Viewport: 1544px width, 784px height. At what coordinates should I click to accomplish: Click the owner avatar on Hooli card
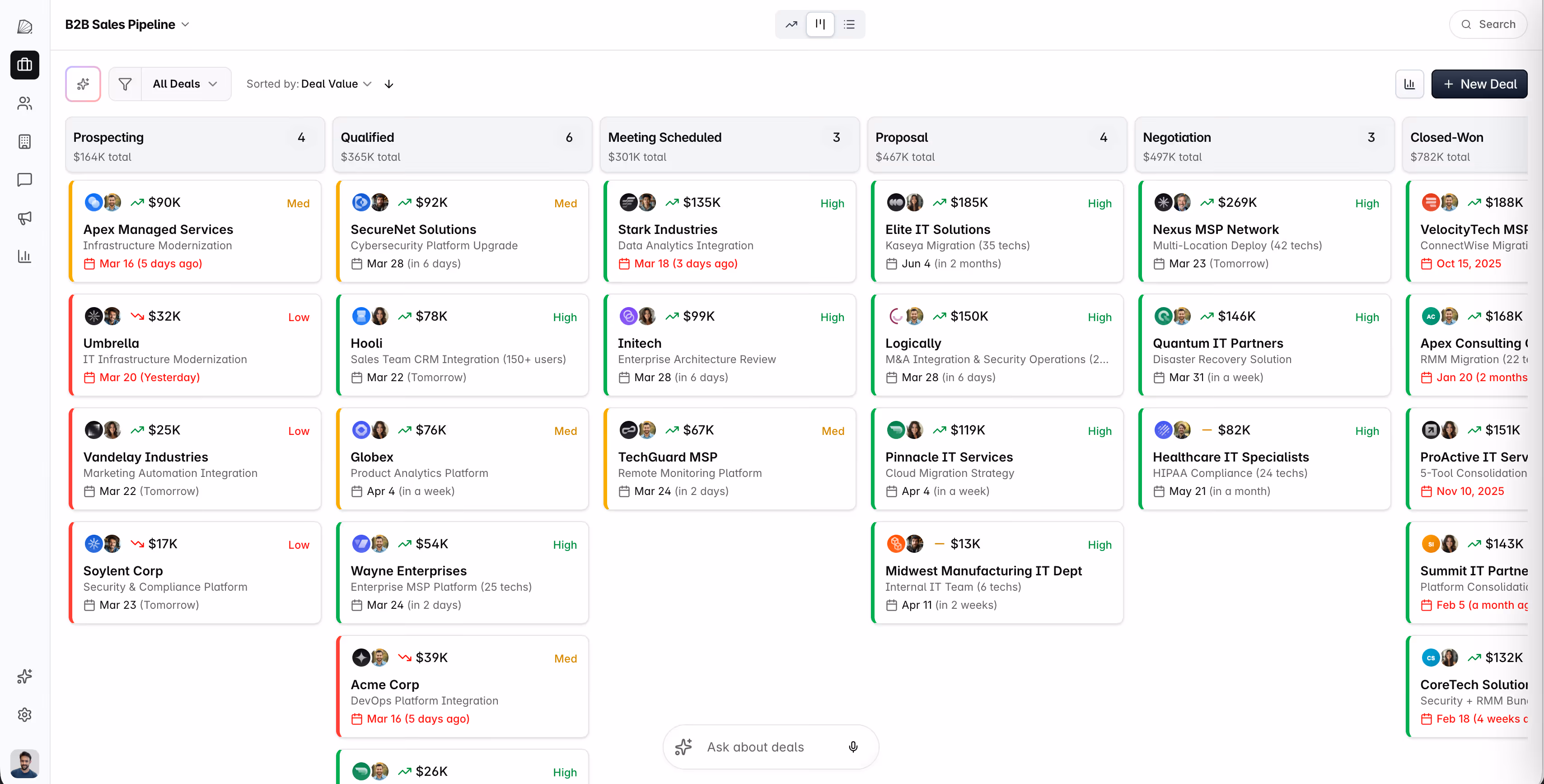379,317
